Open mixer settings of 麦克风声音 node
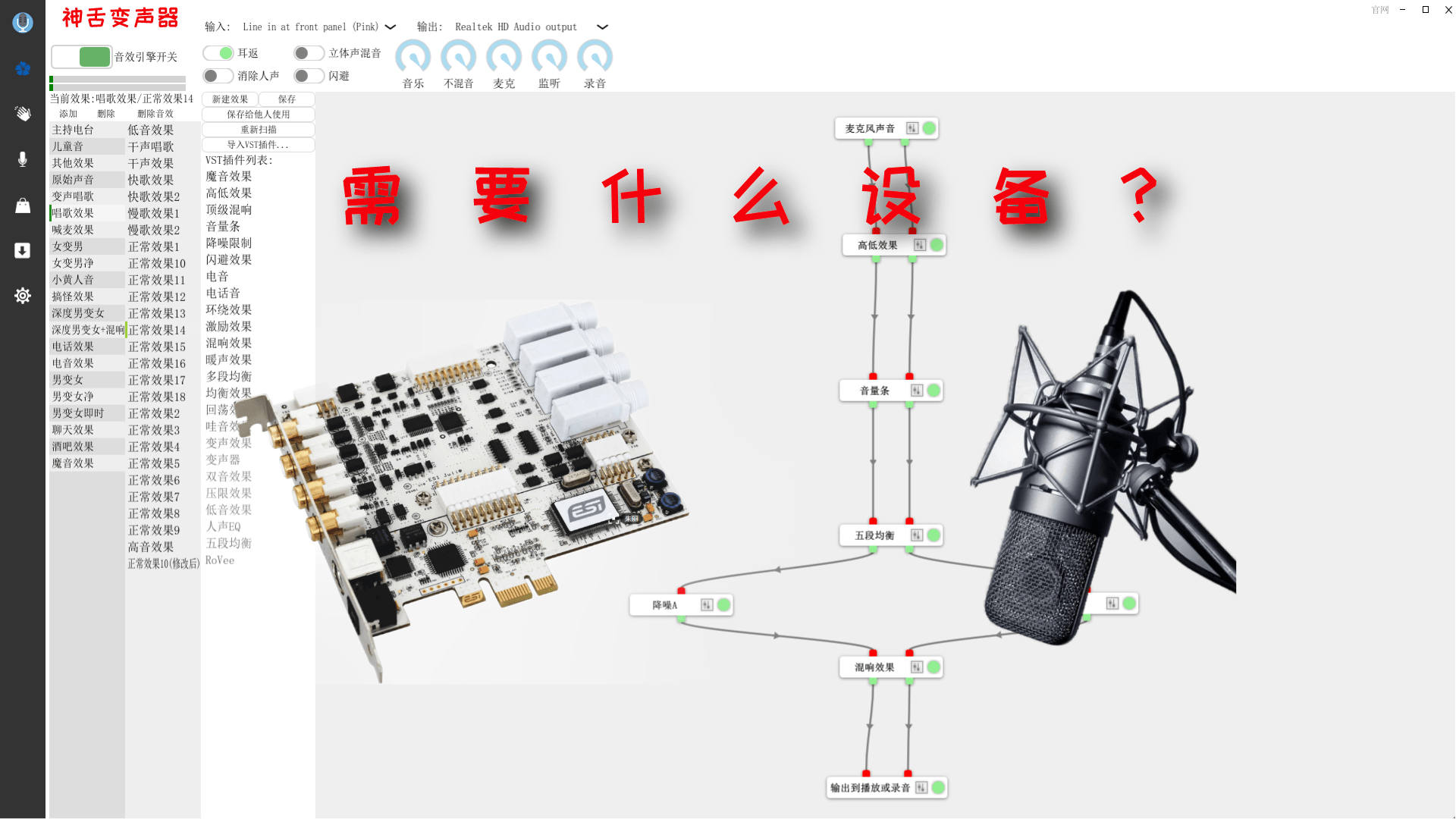Screen dimensions: 1456x819 click(x=912, y=128)
